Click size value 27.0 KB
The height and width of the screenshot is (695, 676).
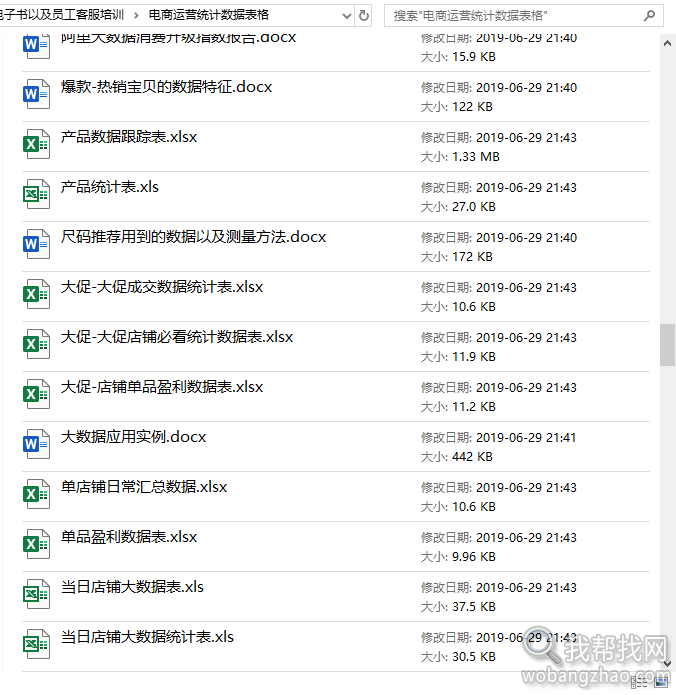click(474, 207)
